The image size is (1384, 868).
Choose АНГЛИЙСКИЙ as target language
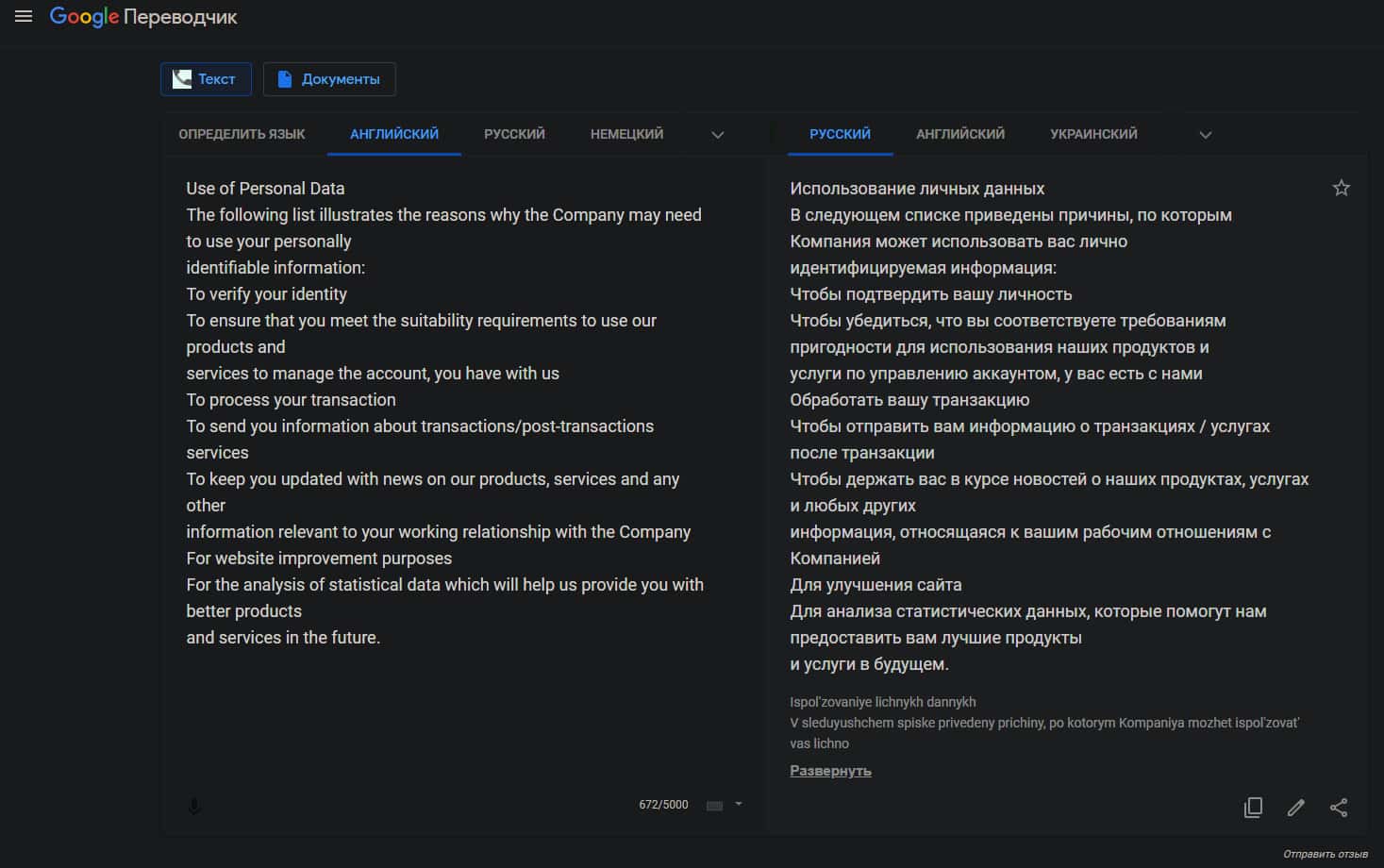(959, 134)
